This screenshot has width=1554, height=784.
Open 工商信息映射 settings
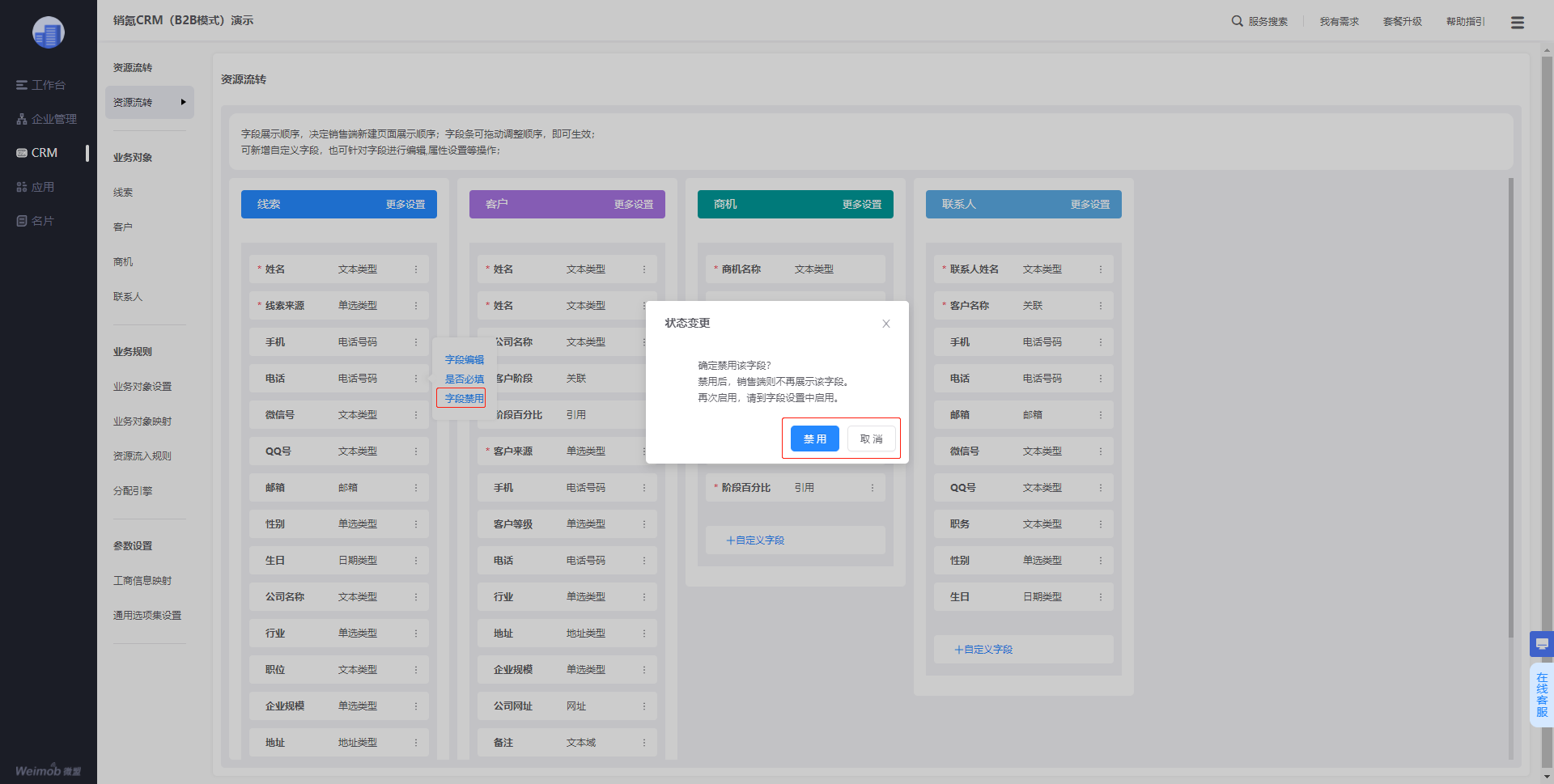pyautogui.click(x=142, y=581)
